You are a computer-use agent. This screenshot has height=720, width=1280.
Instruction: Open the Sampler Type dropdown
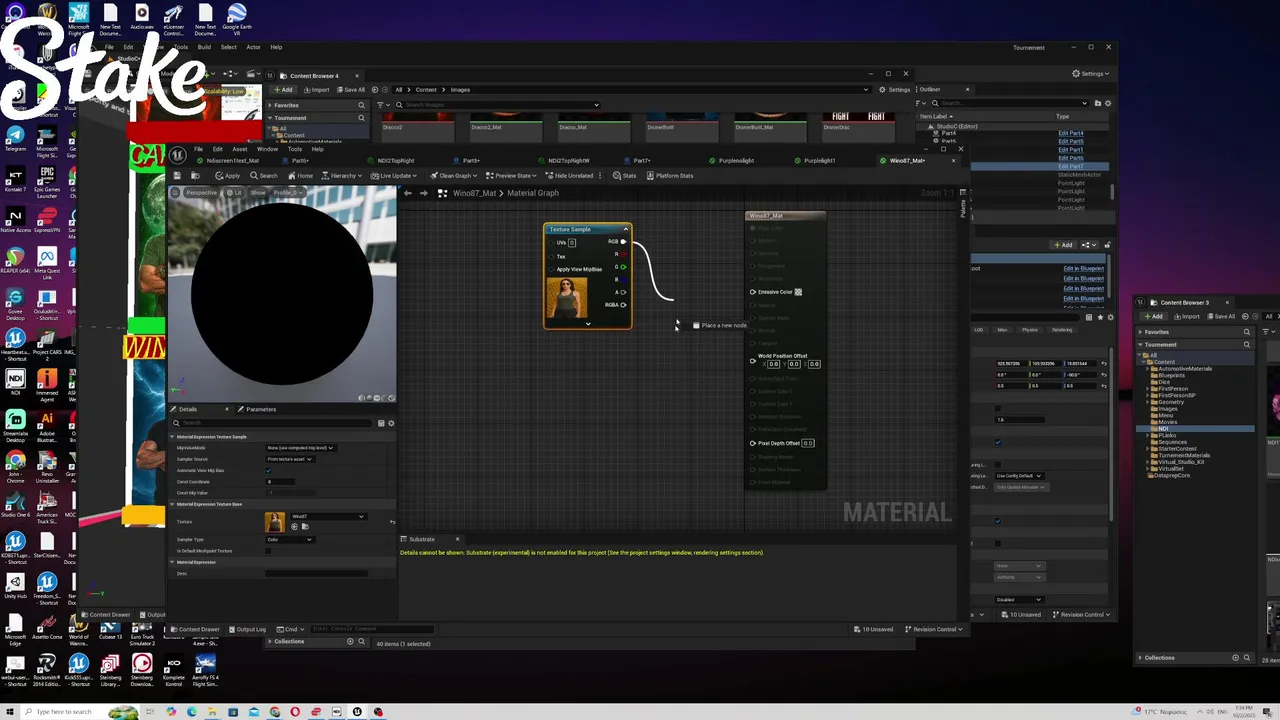289,540
